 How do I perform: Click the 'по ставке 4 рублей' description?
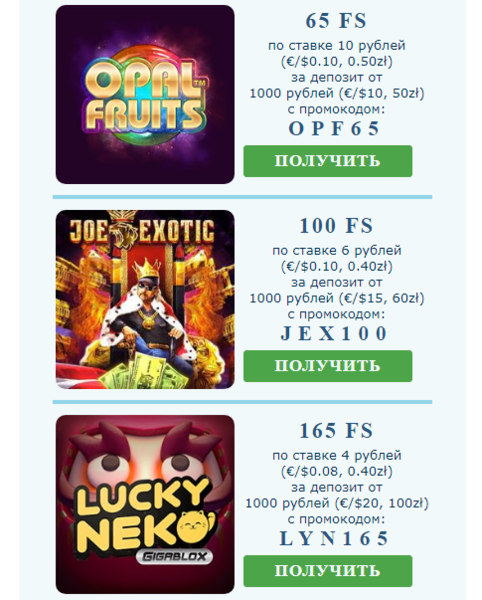[x=337, y=455]
